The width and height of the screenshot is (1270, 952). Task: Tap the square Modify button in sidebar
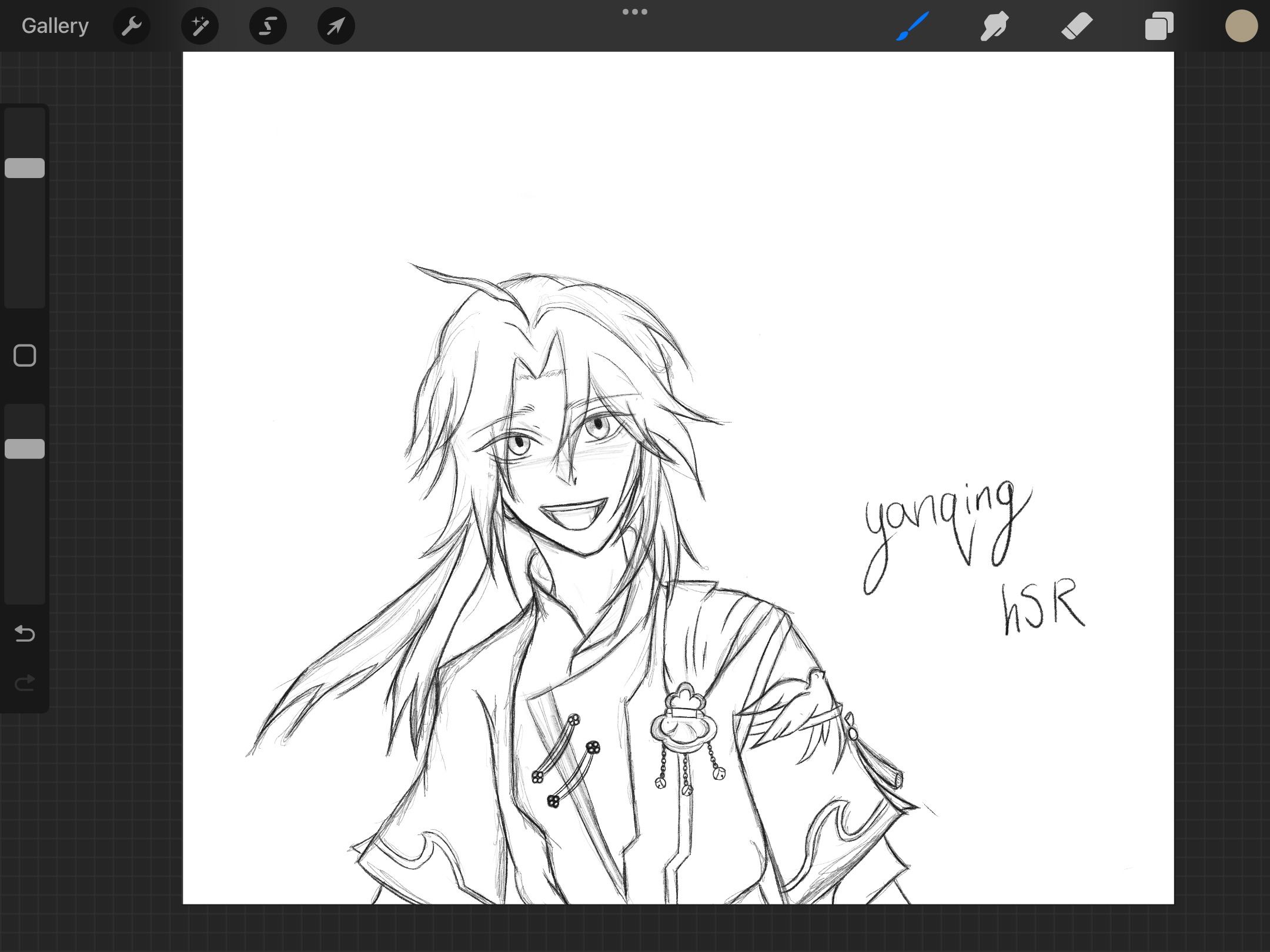point(25,356)
